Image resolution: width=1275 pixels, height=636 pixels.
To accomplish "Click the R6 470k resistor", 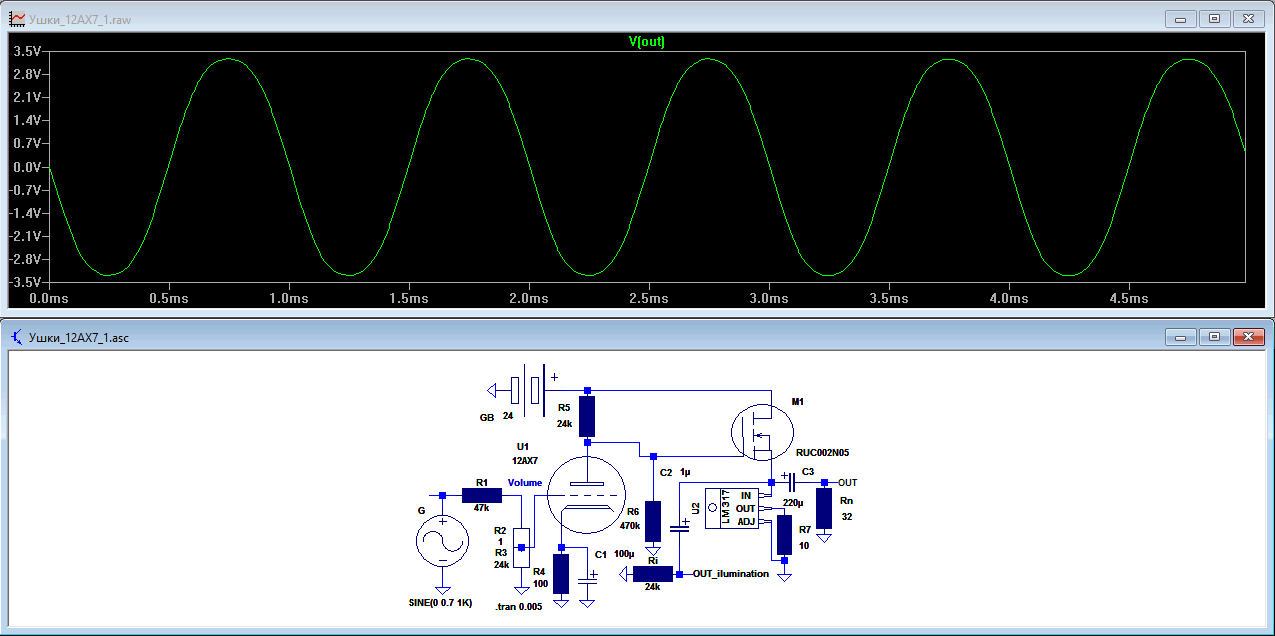I will point(653,521).
